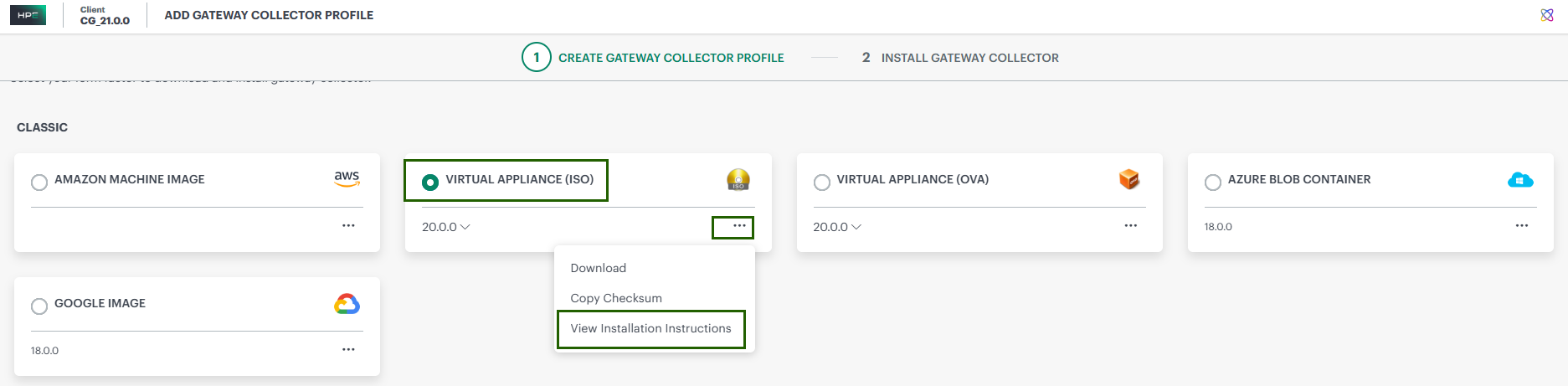Expand version 20.0.0 dropdown for OVA
This screenshot has width=1568, height=386.
836,227
